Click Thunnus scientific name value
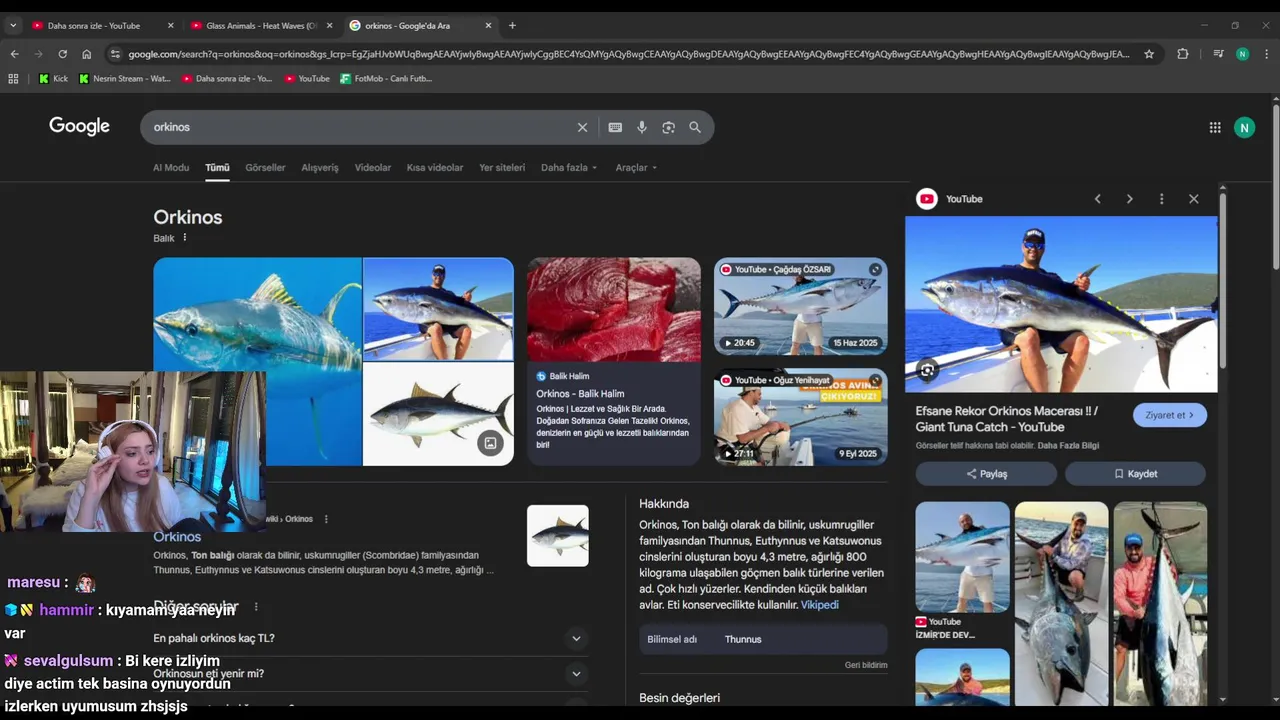The height and width of the screenshot is (720, 1280). pos(743,639)
